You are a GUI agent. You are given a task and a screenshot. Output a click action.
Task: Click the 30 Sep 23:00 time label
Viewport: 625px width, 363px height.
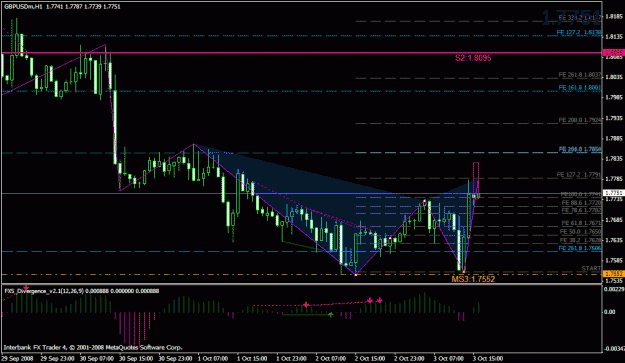[x=176, y=358]
